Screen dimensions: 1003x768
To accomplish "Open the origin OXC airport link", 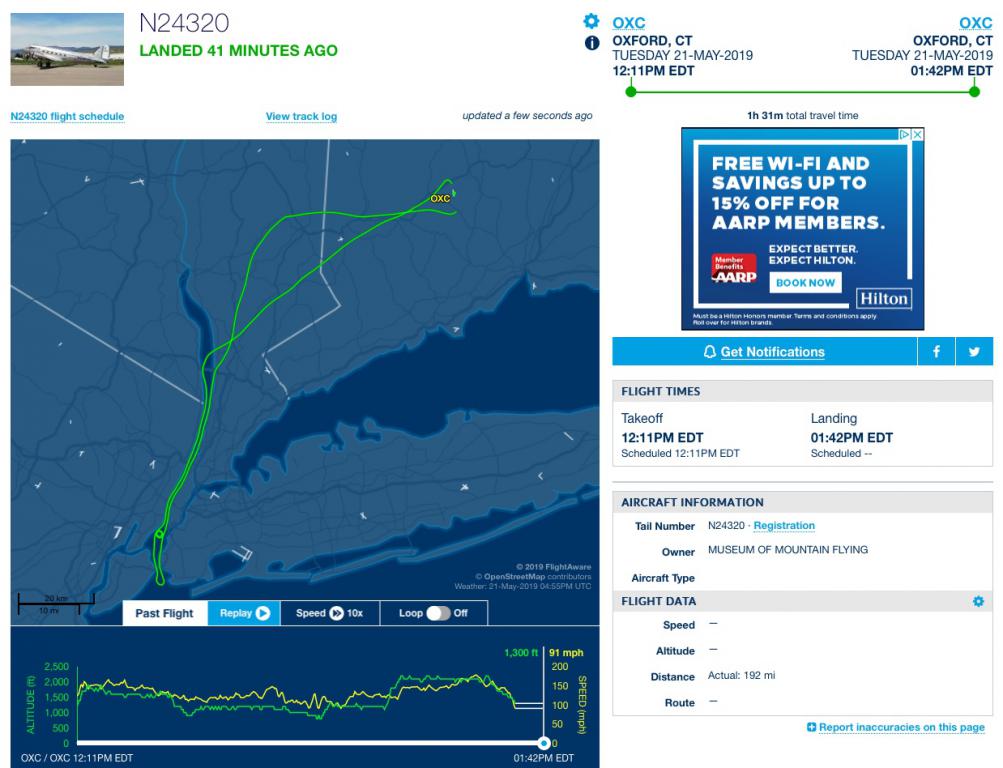I will [629, 23].
